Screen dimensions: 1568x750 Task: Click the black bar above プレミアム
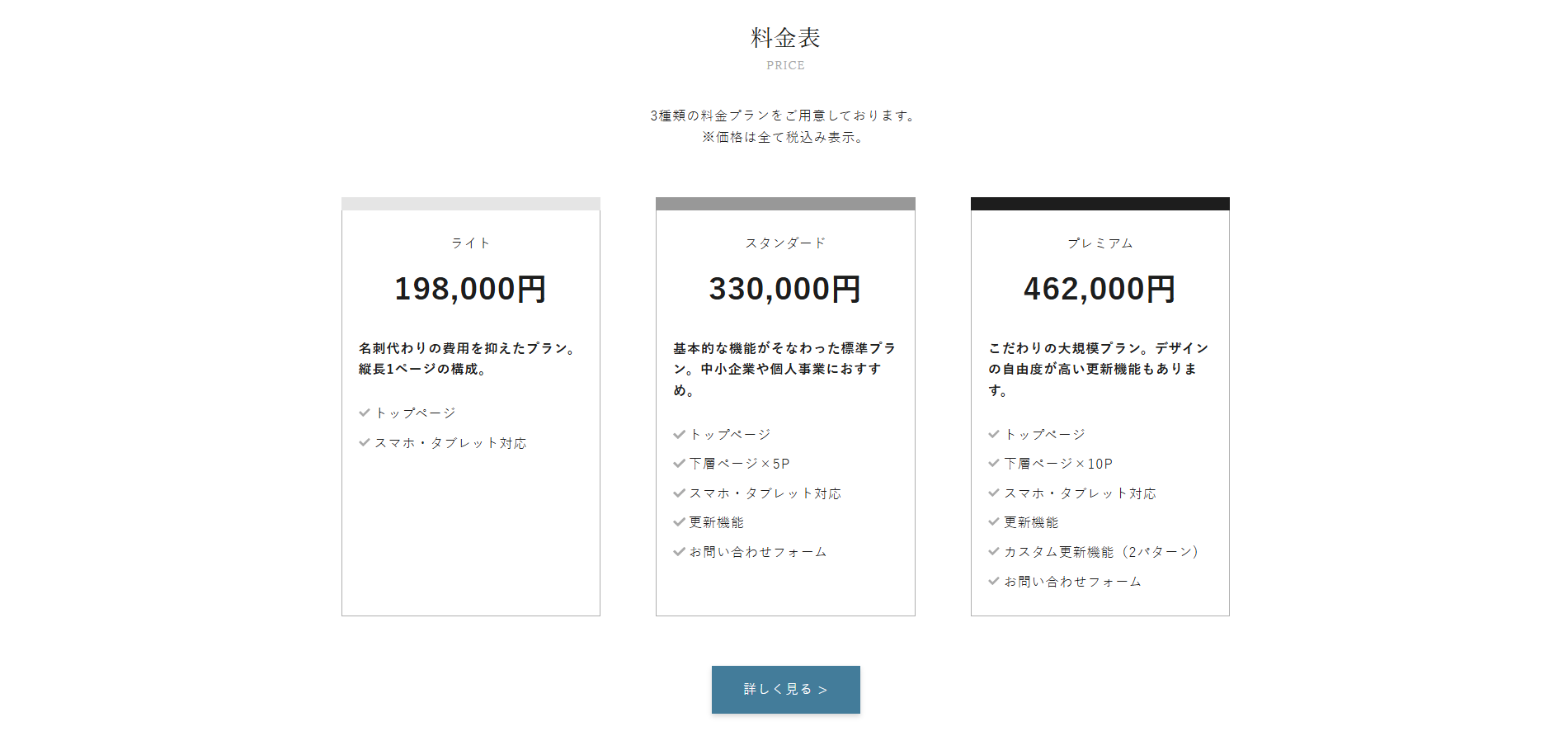(1099, 204)
